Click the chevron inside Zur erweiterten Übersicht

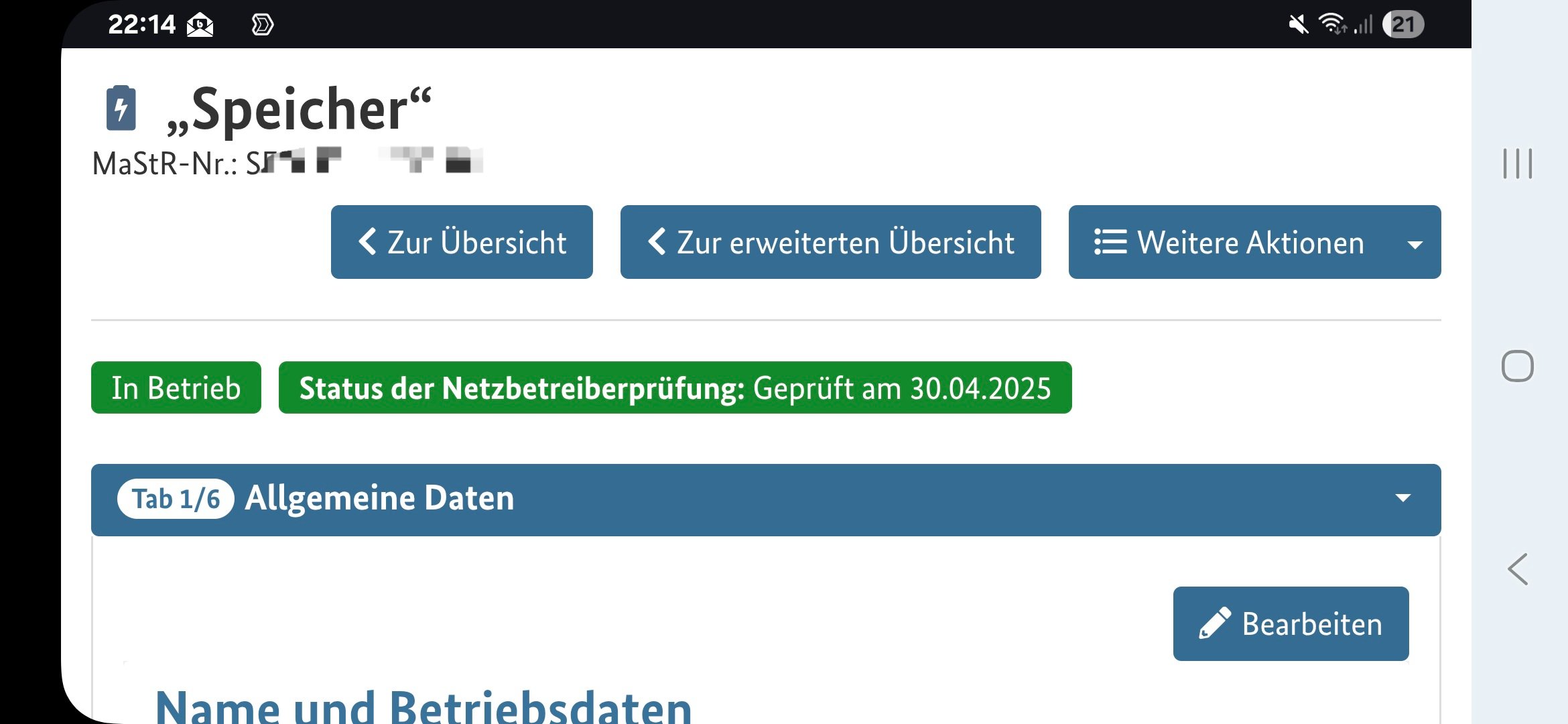click(x=657, y=243)
